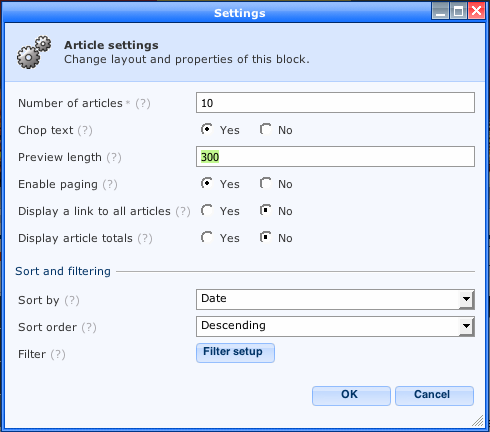The image size is (490, 432).
Task: Click Cancel to discard changes
Action: (x=434, y=396)
